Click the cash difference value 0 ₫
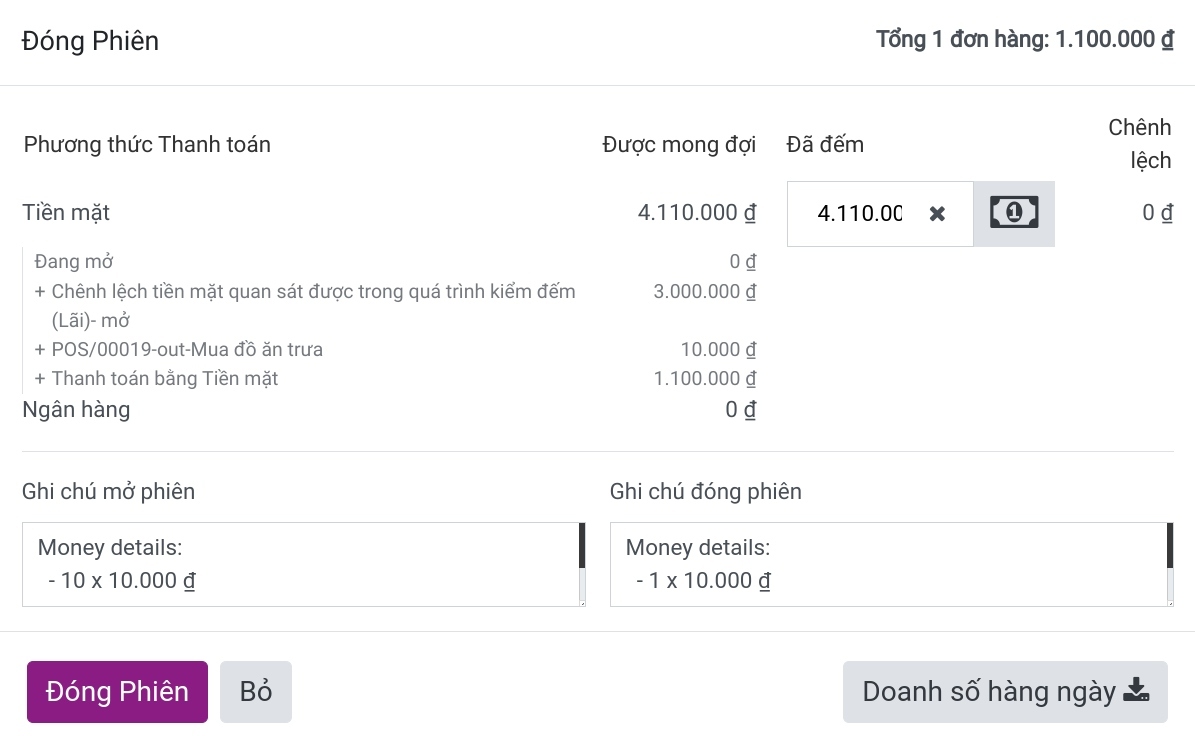Screen dimensions: 1195x743 click(x=1157, y=213)
